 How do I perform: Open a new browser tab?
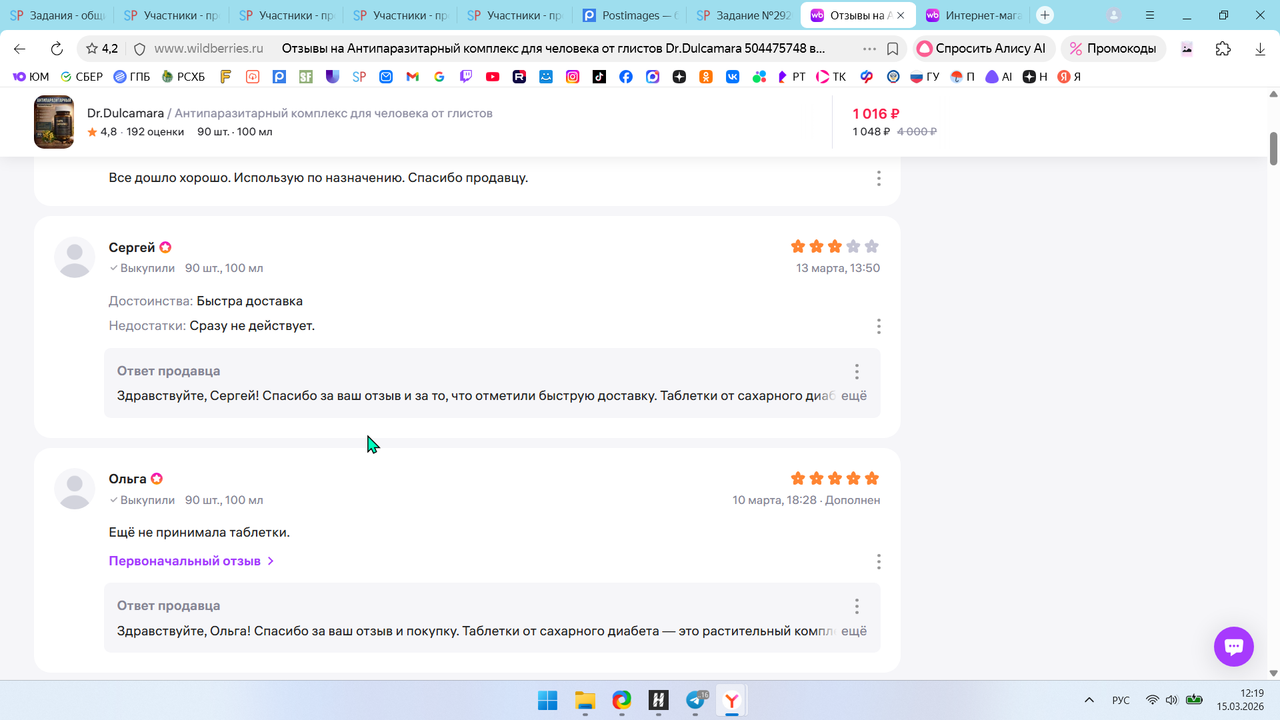coord(1045,15)
